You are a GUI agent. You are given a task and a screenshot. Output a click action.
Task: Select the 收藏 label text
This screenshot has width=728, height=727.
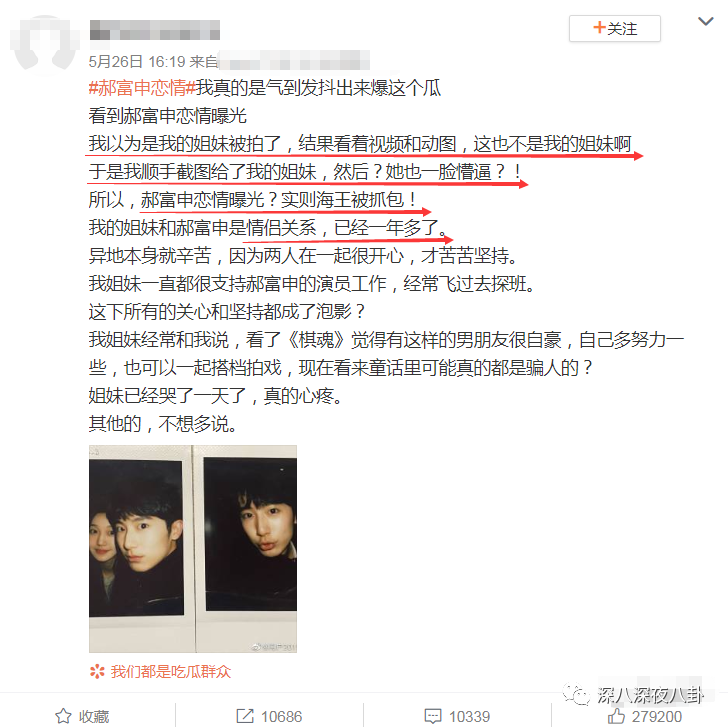(x=94, y=716)
